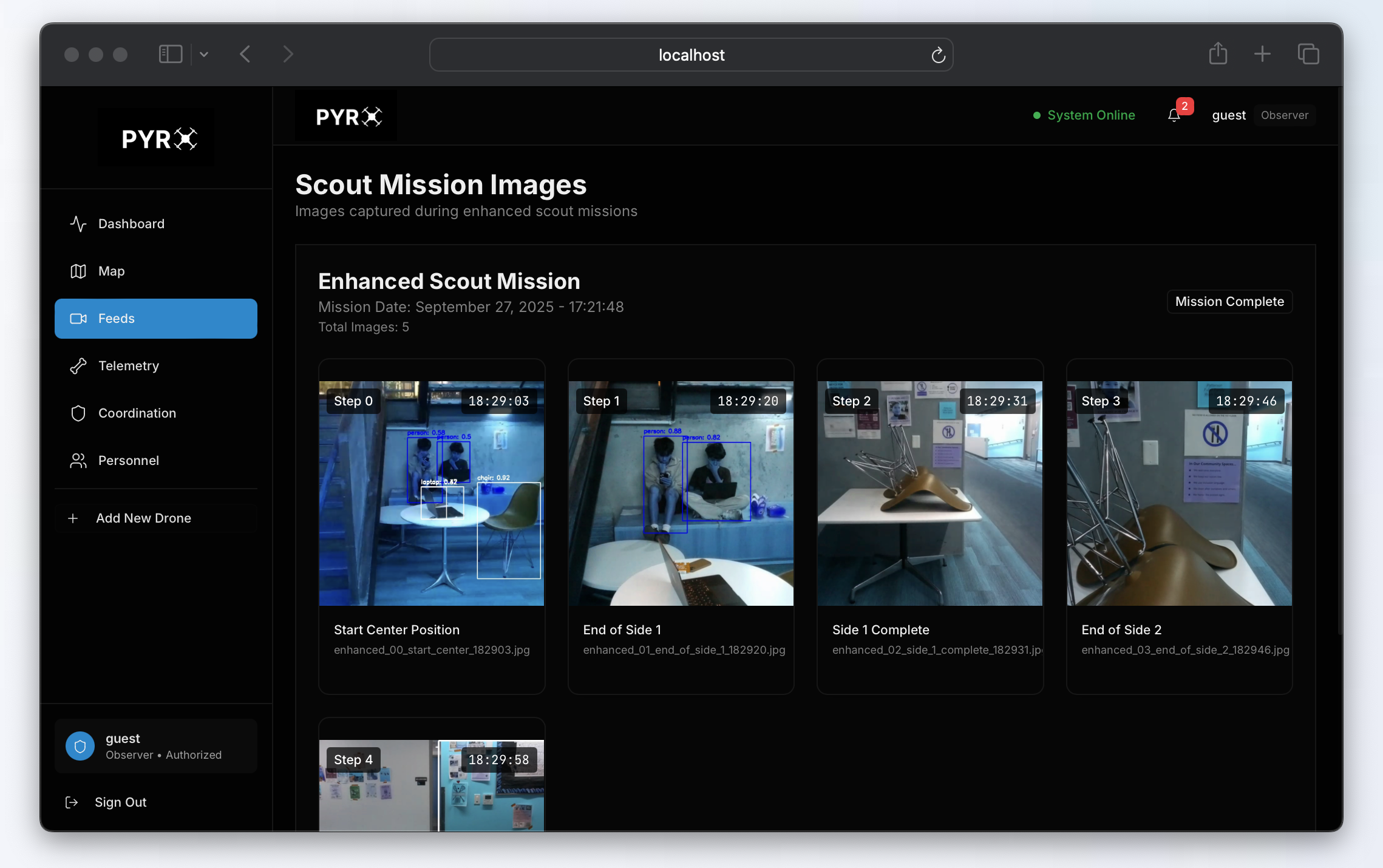Click the Telemetry wrench icon
The height and width of the screenshot is (868, 1383).
[x=78, y=366]
